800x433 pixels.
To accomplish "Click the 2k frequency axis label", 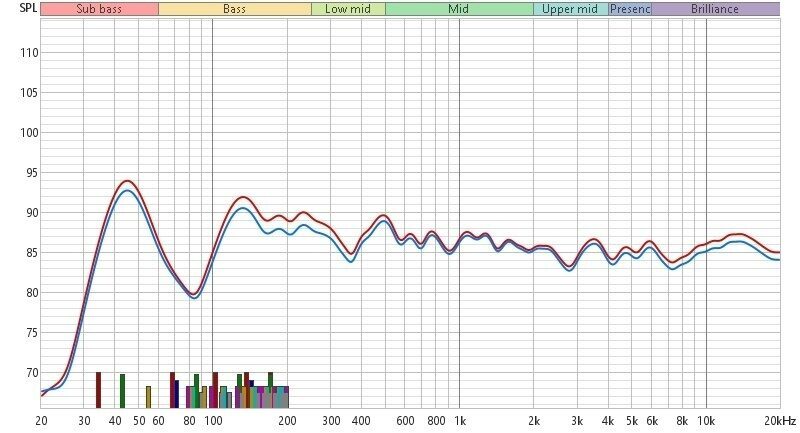I will tap(534, 421).
